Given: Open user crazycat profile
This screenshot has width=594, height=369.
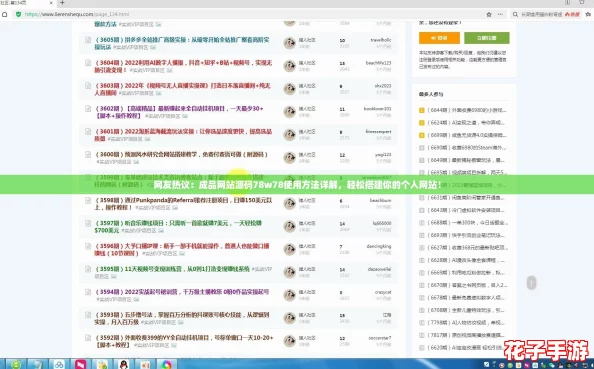Looking at the screenshot, I should tap(383, 292).
